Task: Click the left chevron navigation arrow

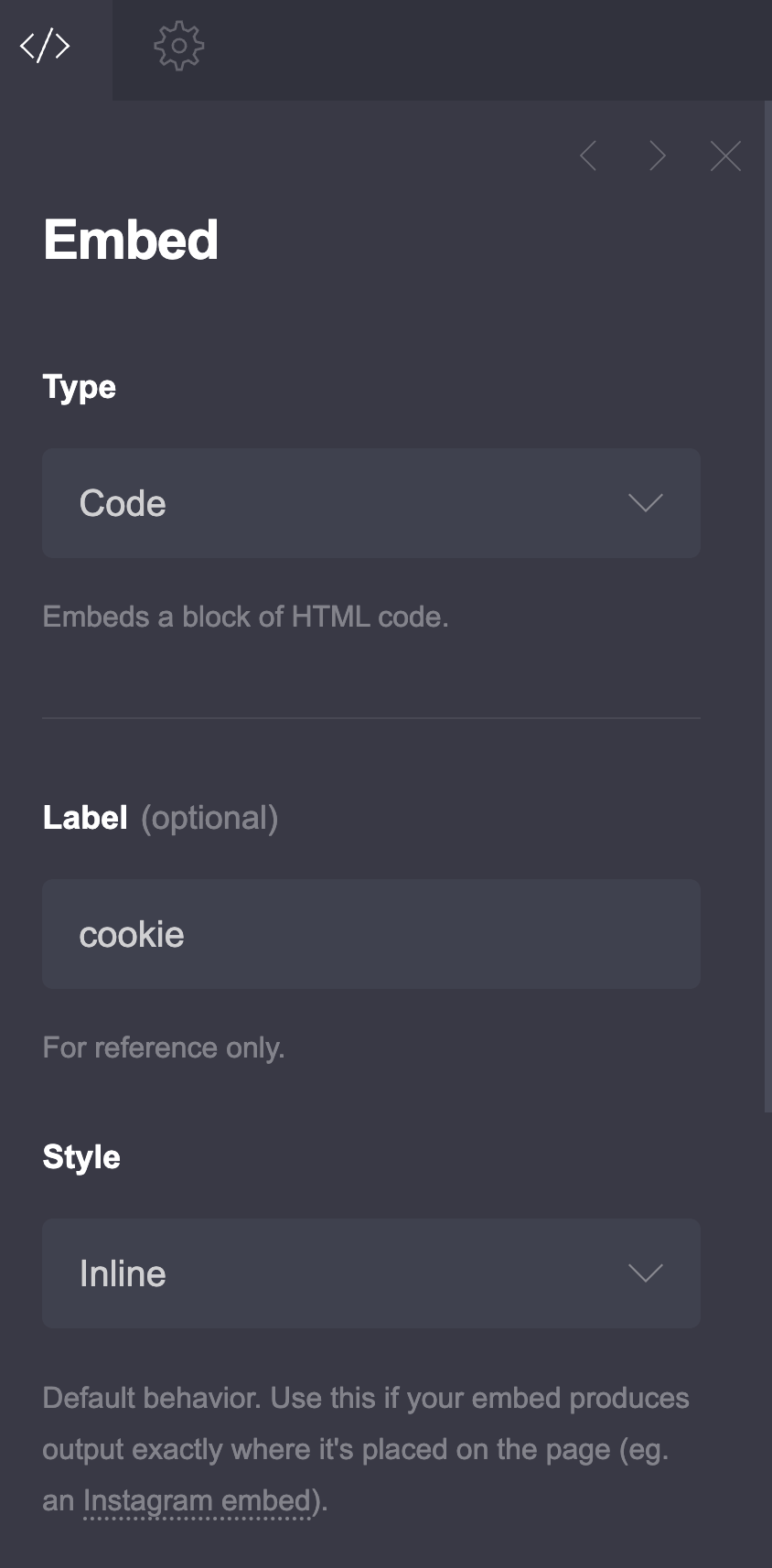Action: pos(588,156)
